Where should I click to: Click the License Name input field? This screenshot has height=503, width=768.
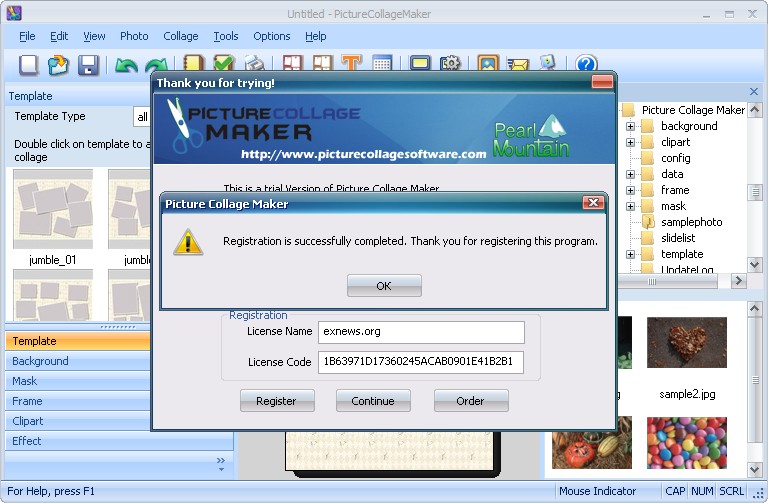coord(421,332)
